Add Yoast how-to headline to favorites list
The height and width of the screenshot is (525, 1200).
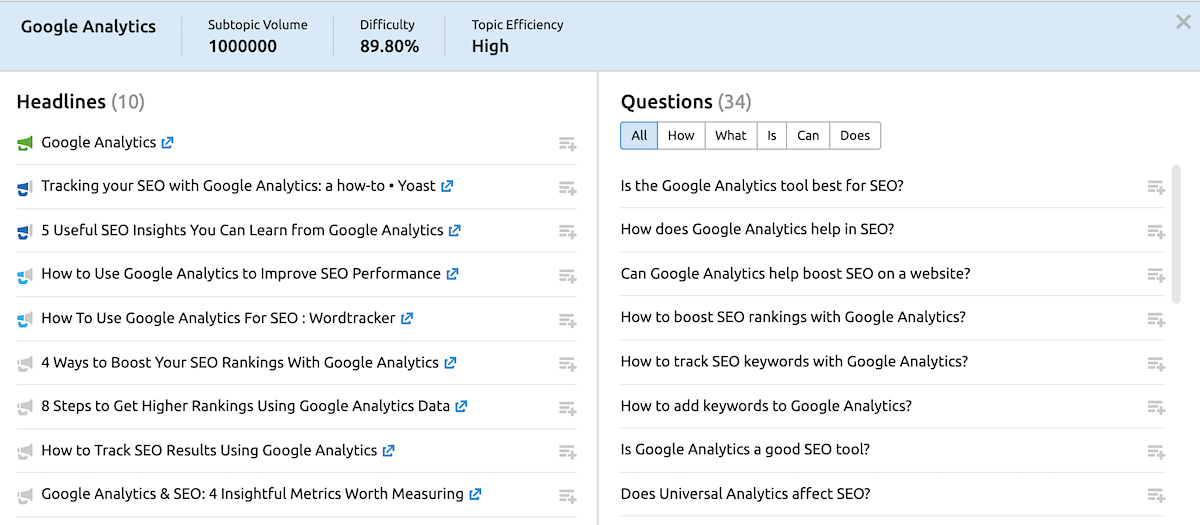pos(567,188)
